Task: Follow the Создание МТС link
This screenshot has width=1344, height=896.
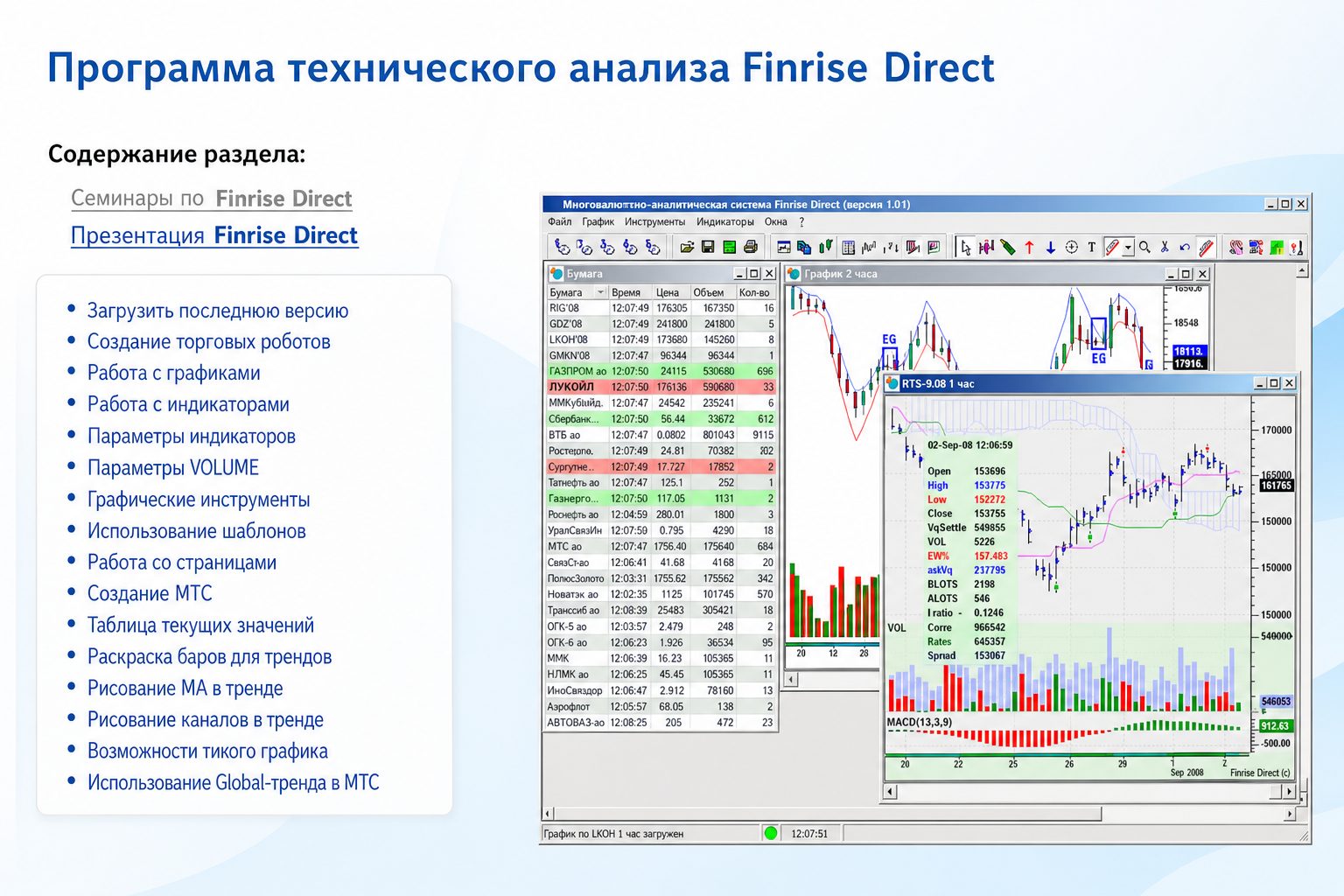Action: [x=150, y=594]
